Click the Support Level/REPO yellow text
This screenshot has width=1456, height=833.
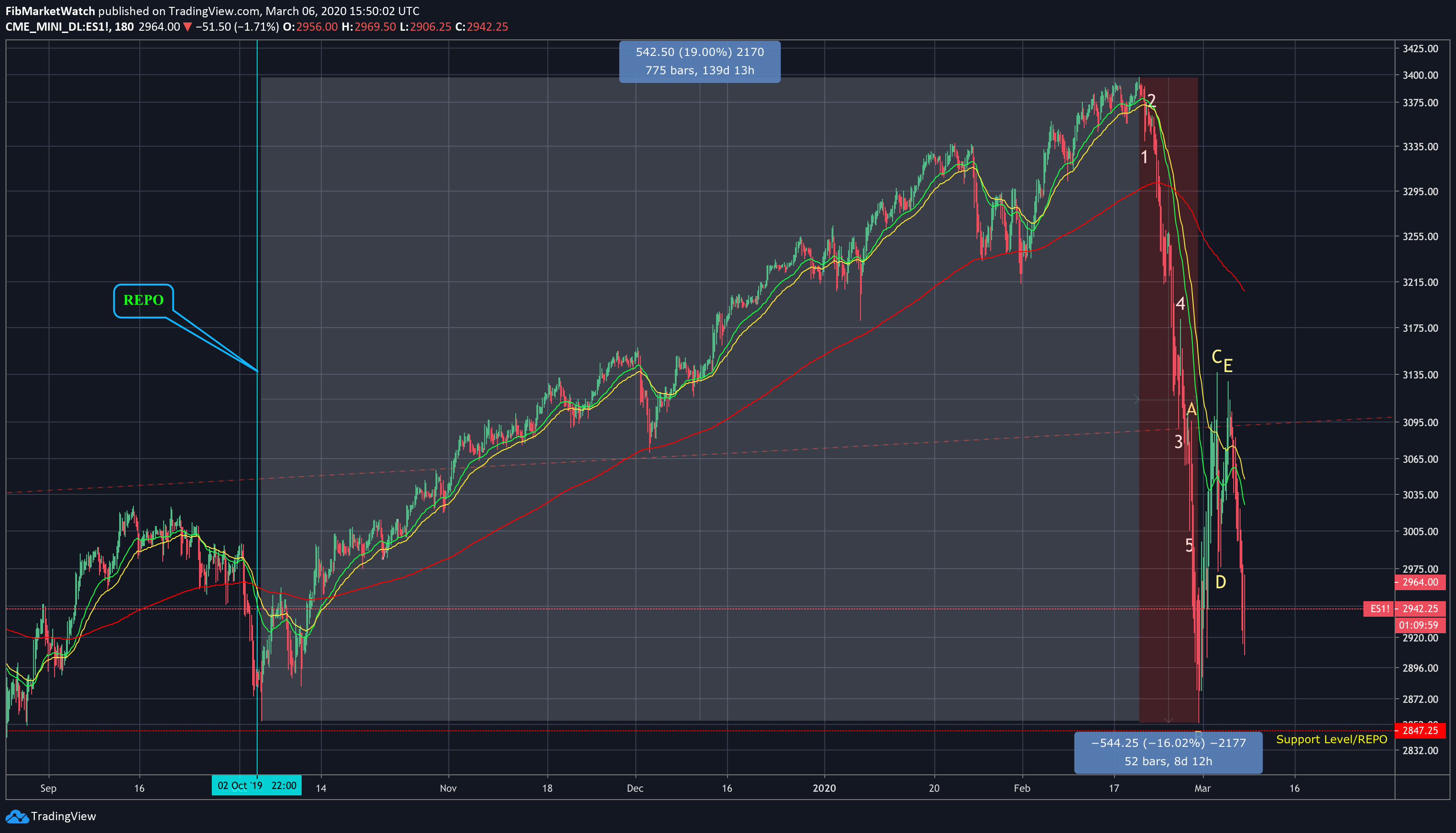pyautogui.click(x=1331, y=739)
